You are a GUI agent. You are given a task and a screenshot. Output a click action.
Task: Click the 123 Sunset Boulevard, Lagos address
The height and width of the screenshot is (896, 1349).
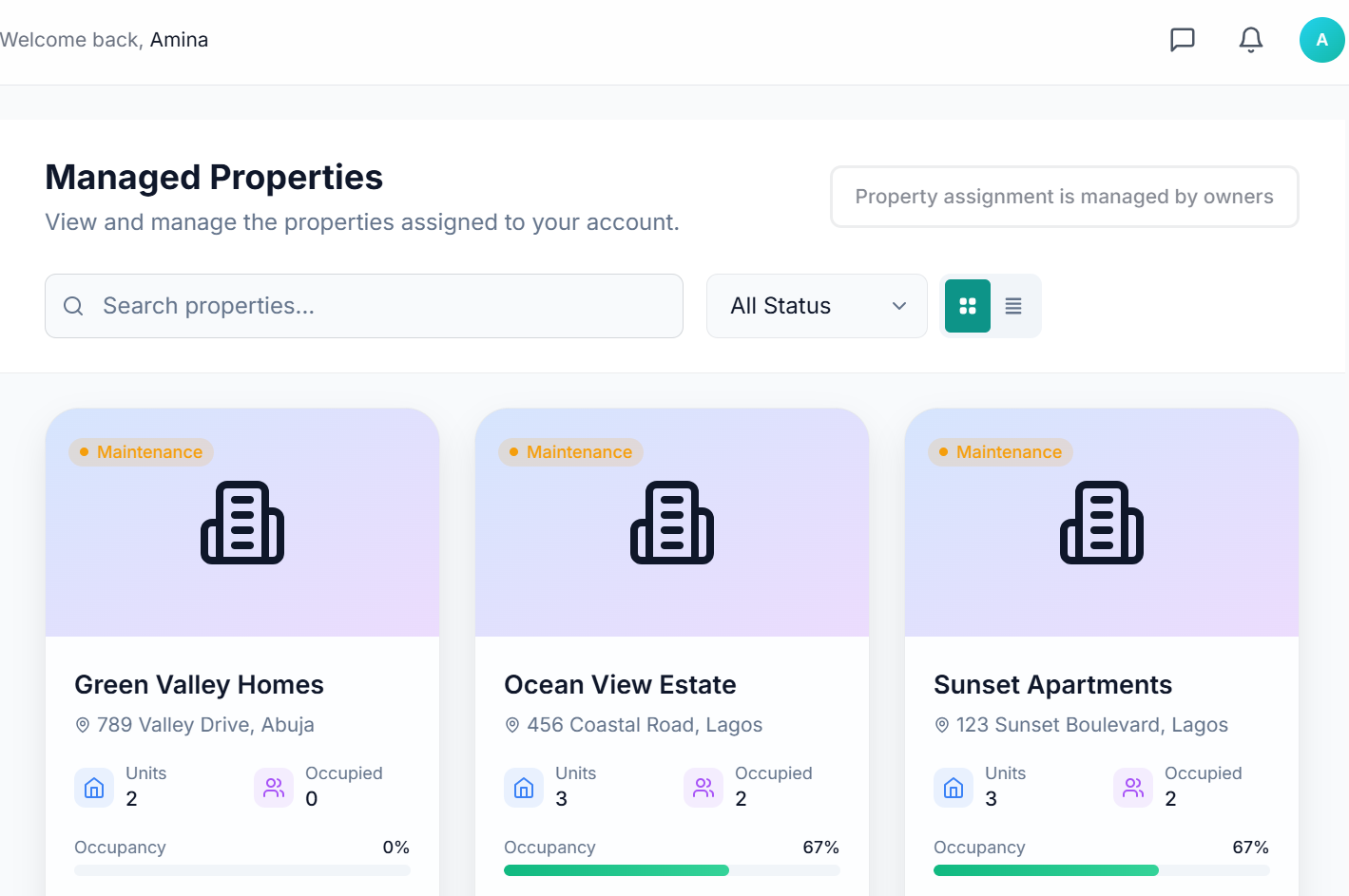click(x=1092, y=725)
